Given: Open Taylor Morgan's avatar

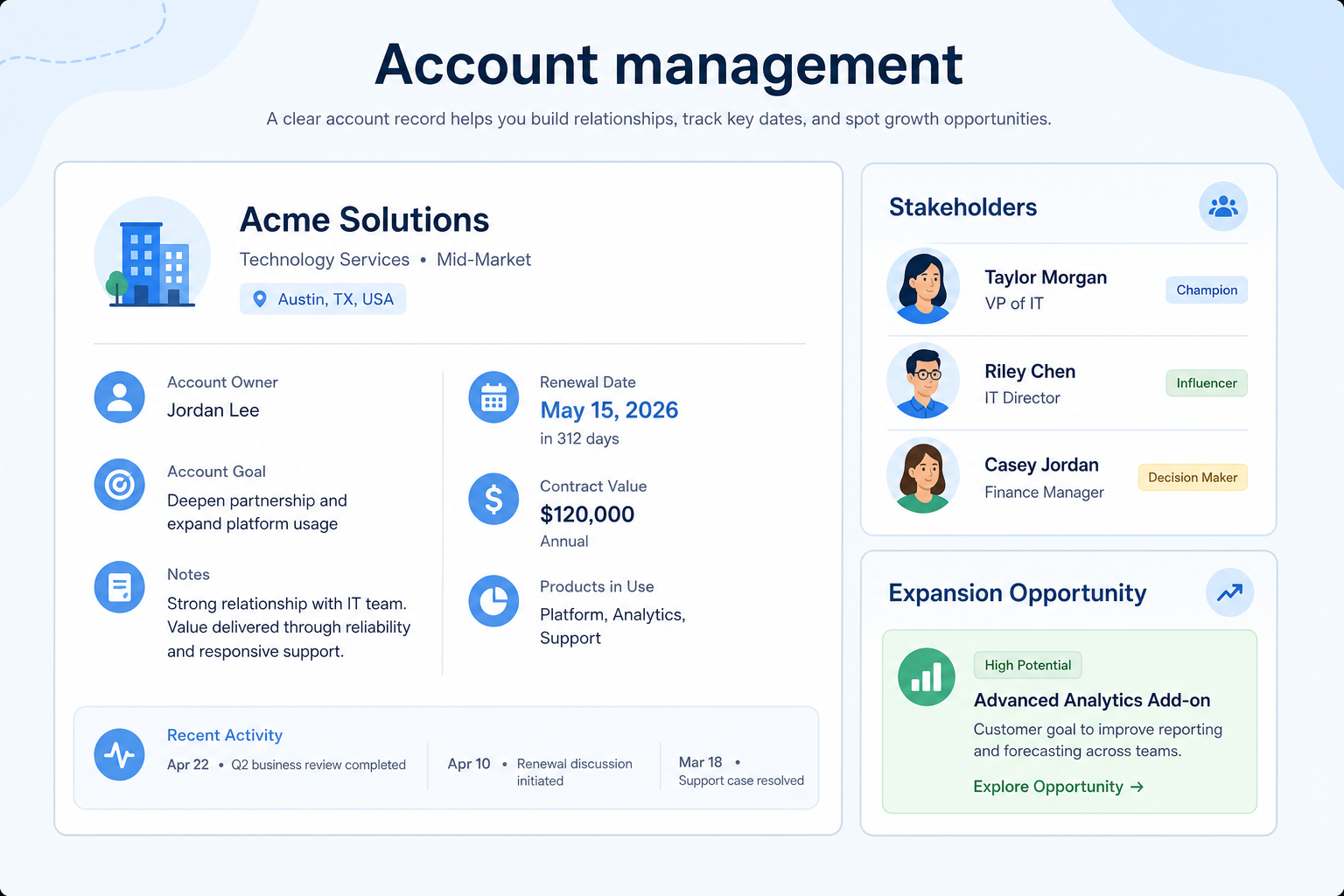Looking at the screenshot, I should pyautogui.click(x=923, y=286).
